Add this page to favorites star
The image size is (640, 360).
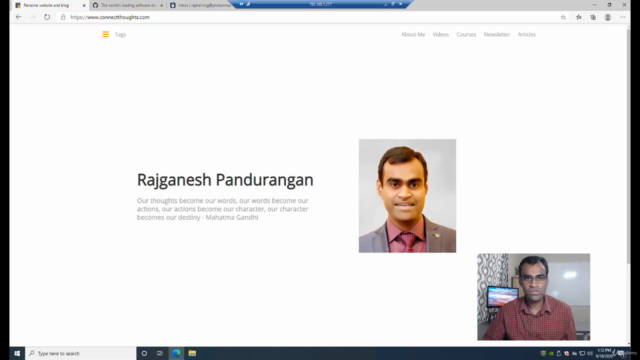click(x=563, y=17)
